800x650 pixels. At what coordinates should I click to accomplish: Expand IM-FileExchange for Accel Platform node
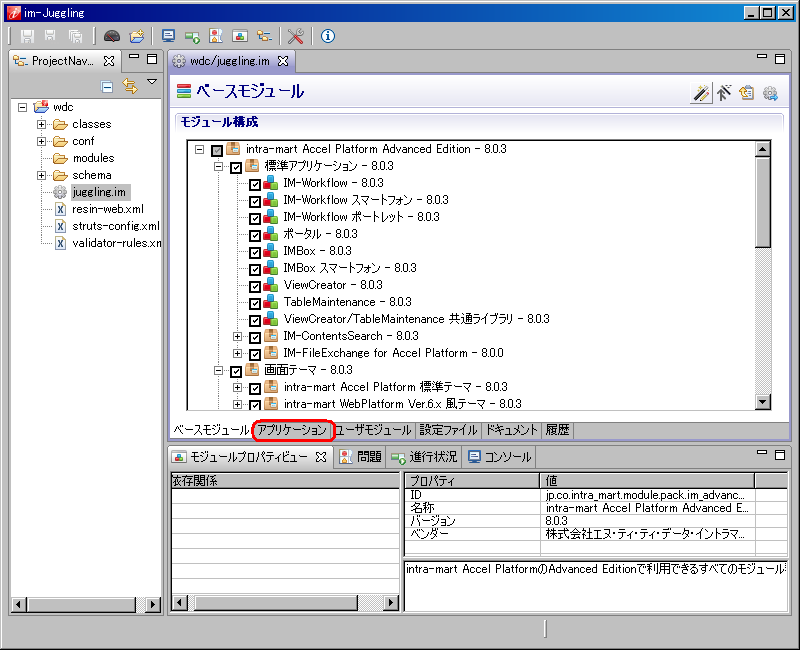tap(237, 353)
